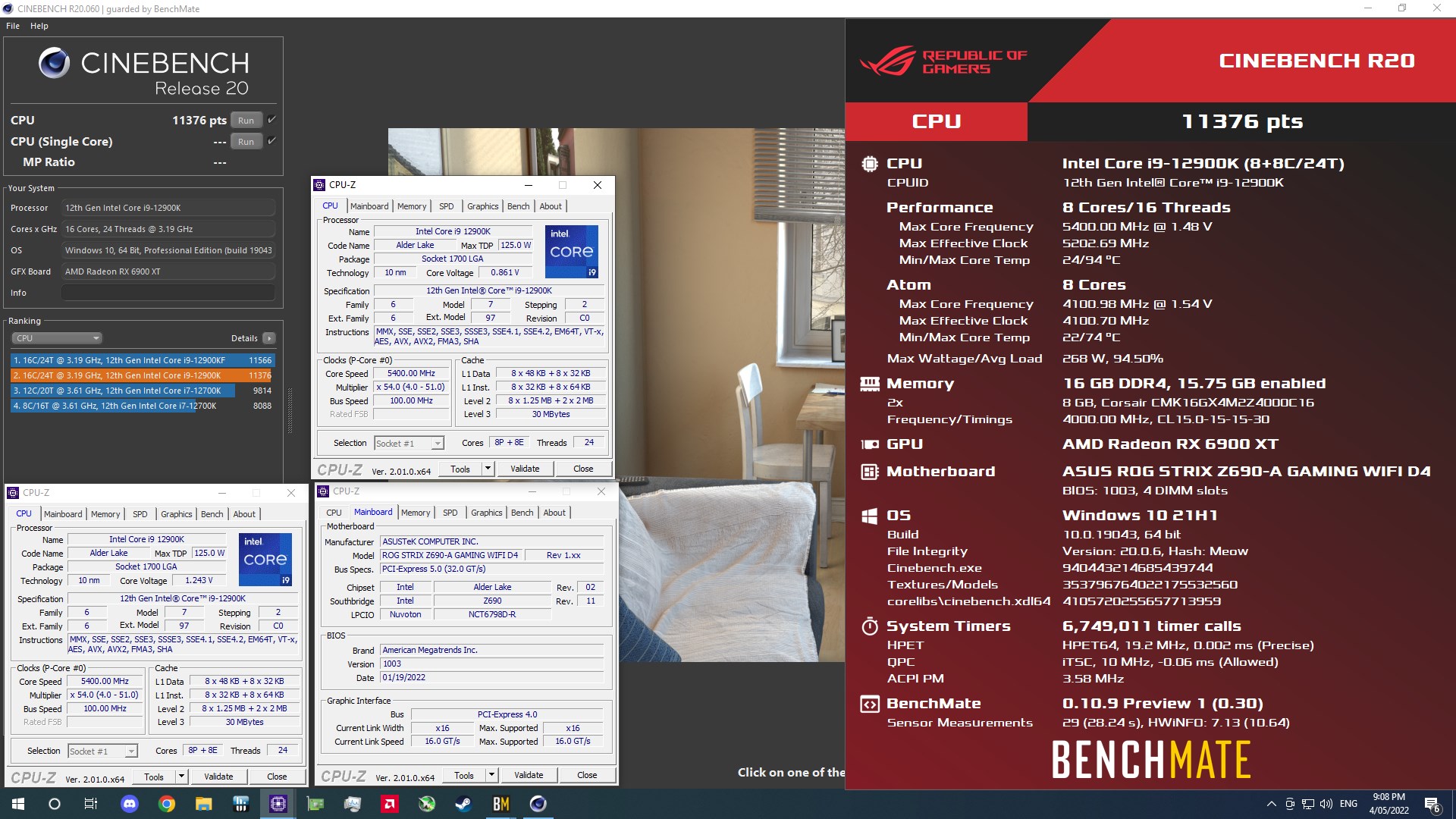Click Validate in bottom-left CPU-Z window
Image resolution: width=1456 pixels, height=819 pixels.
point(218,777)
